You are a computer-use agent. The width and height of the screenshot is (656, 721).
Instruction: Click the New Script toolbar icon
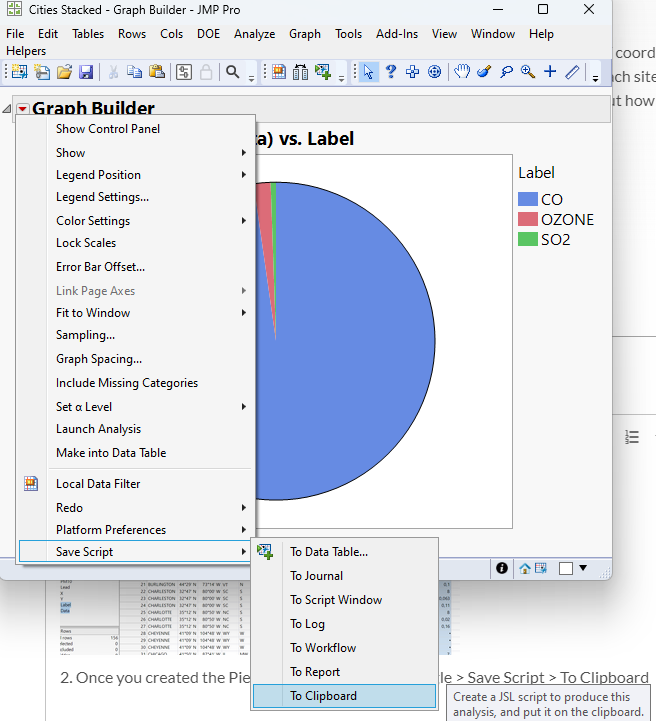[42, 72]
